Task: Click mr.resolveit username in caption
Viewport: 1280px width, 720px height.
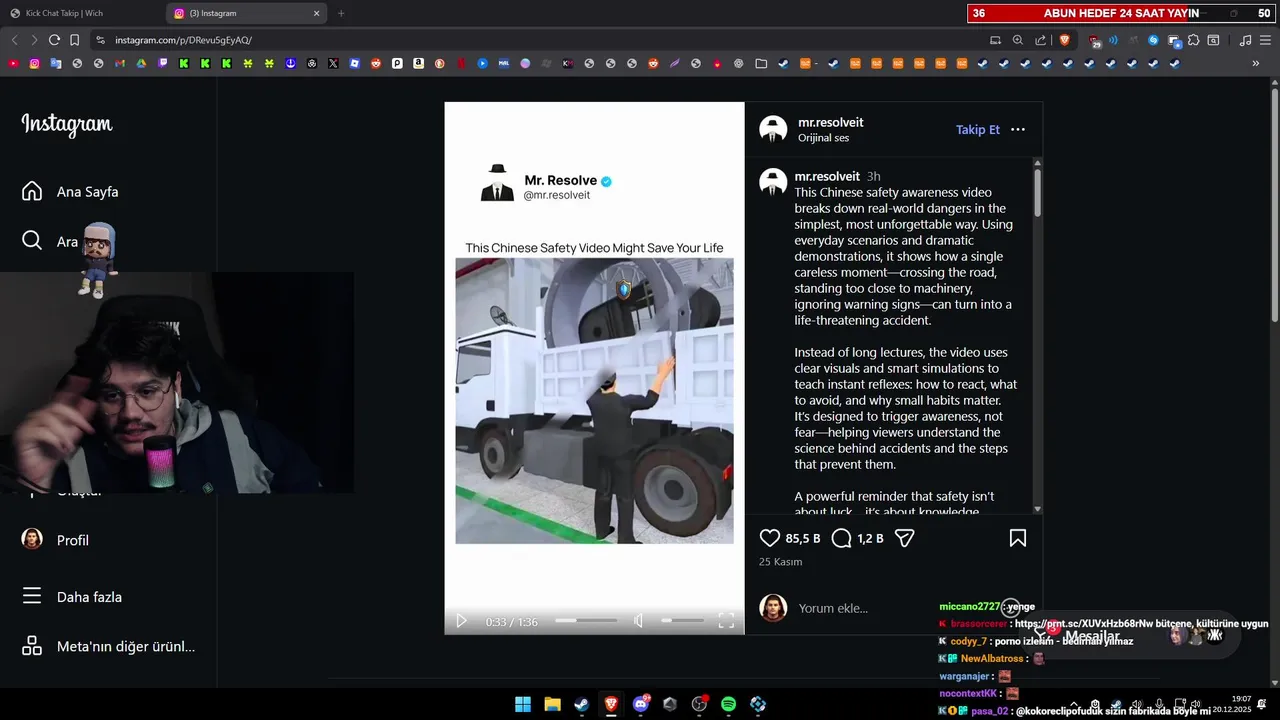Action: click(827, 176)
